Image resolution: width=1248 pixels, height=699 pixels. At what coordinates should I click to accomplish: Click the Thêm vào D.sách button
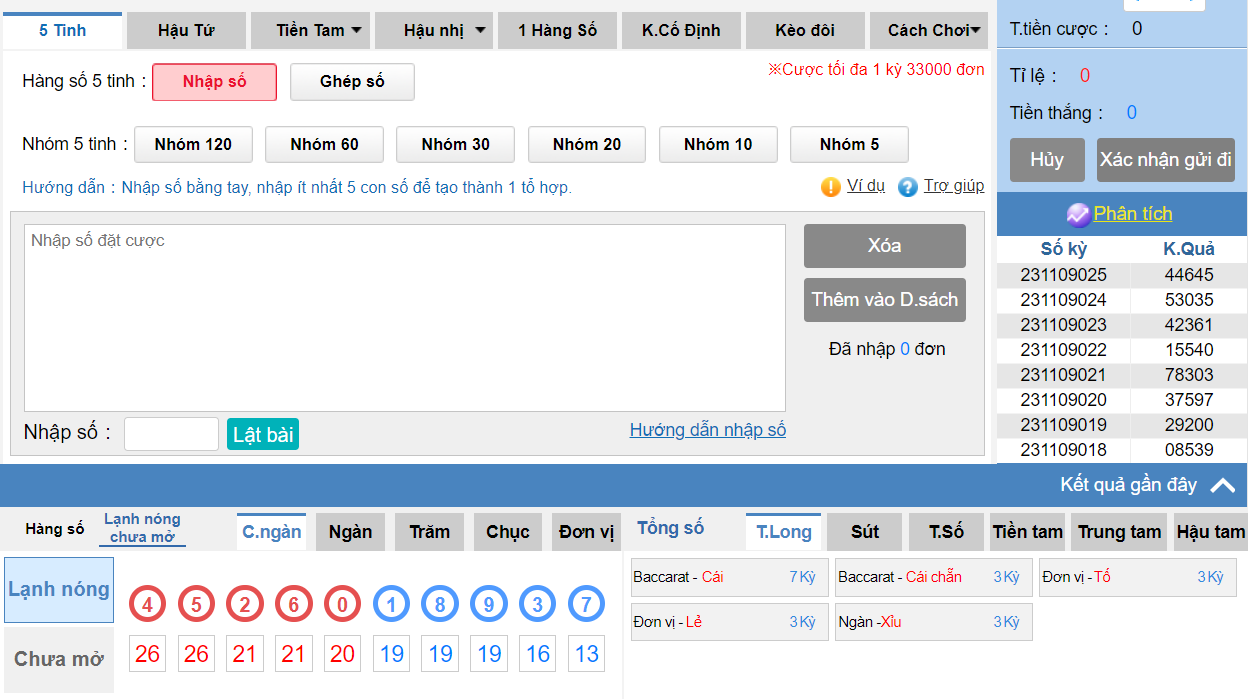(x=884, y=300)
